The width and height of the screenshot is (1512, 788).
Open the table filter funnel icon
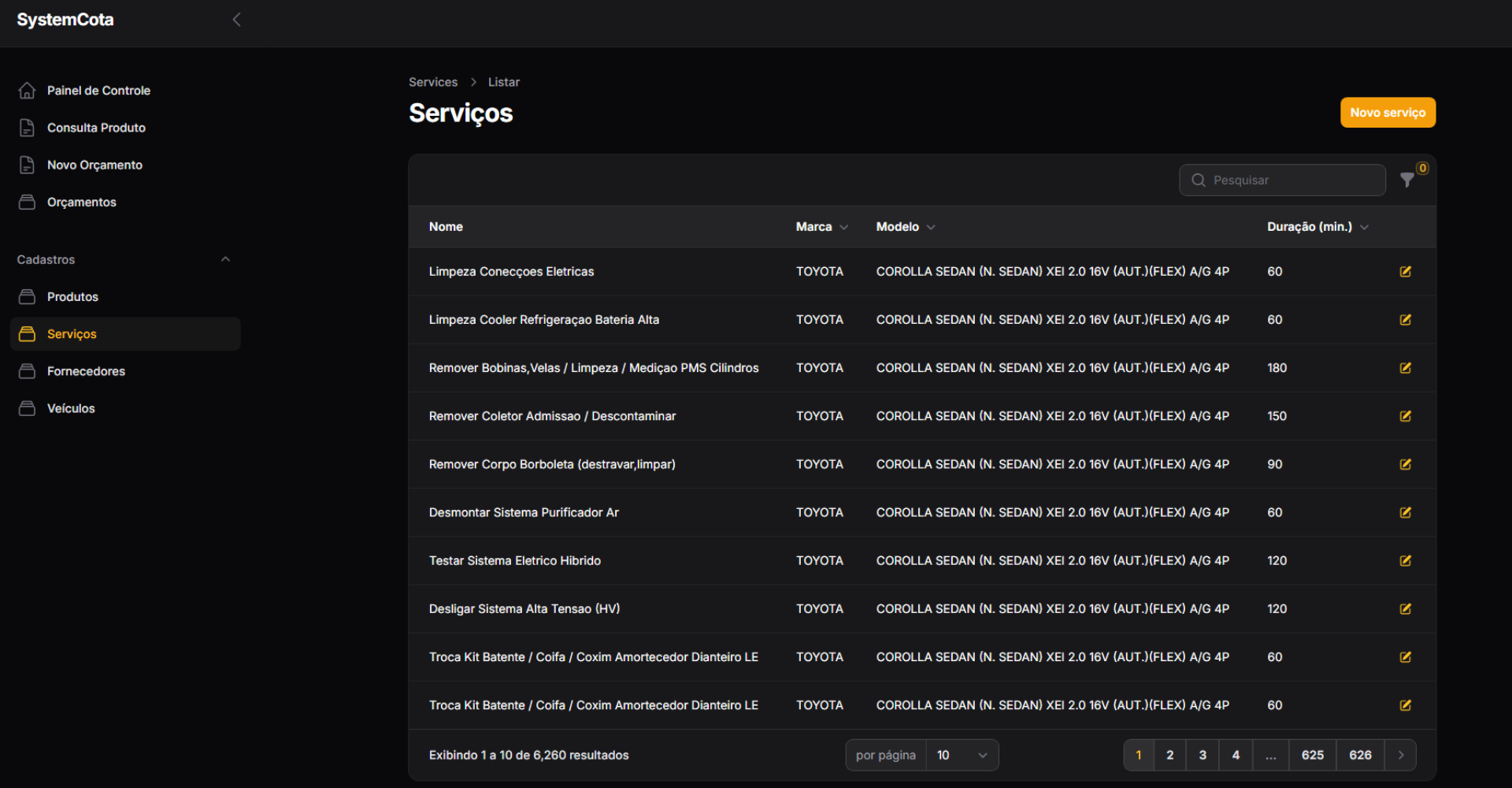1407,180
